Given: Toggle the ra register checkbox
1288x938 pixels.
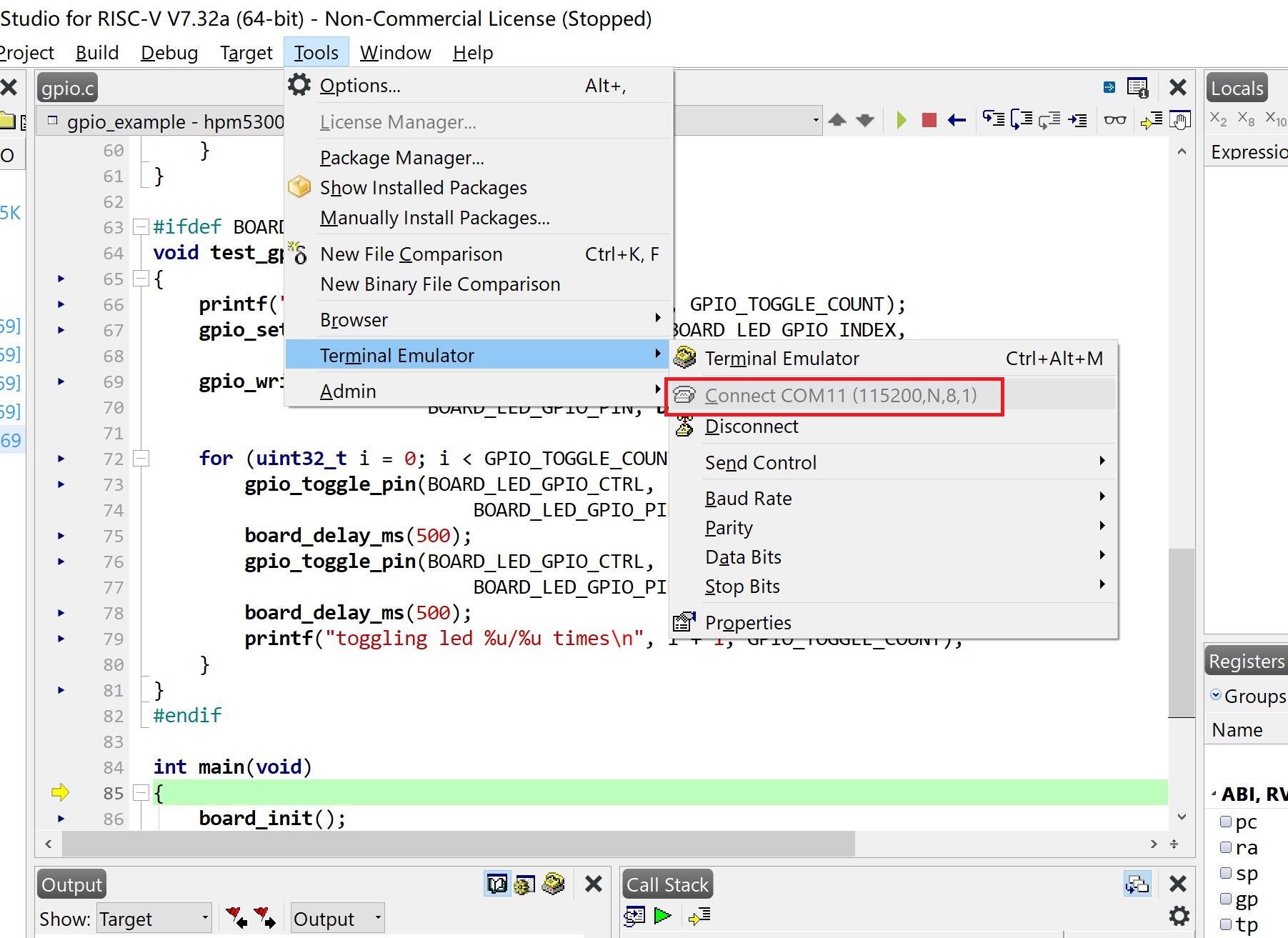Looking at the screenshot, I should tap(1226, 847).
